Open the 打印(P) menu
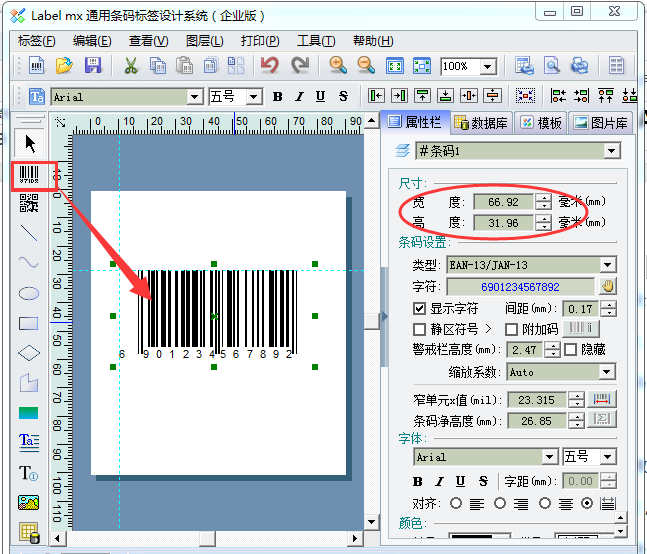Screen dimensions: 647x554 click(x=260, y=41)
